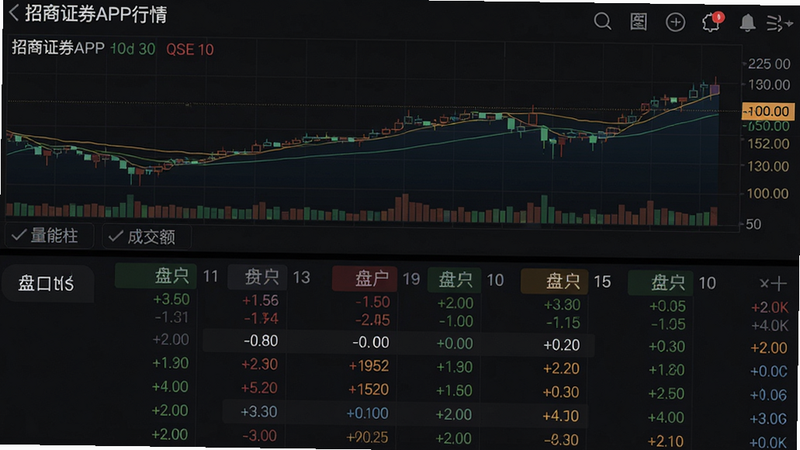800x450 pixels.
Task: Click the +3.50 value
Action: [x=171, y=299]
